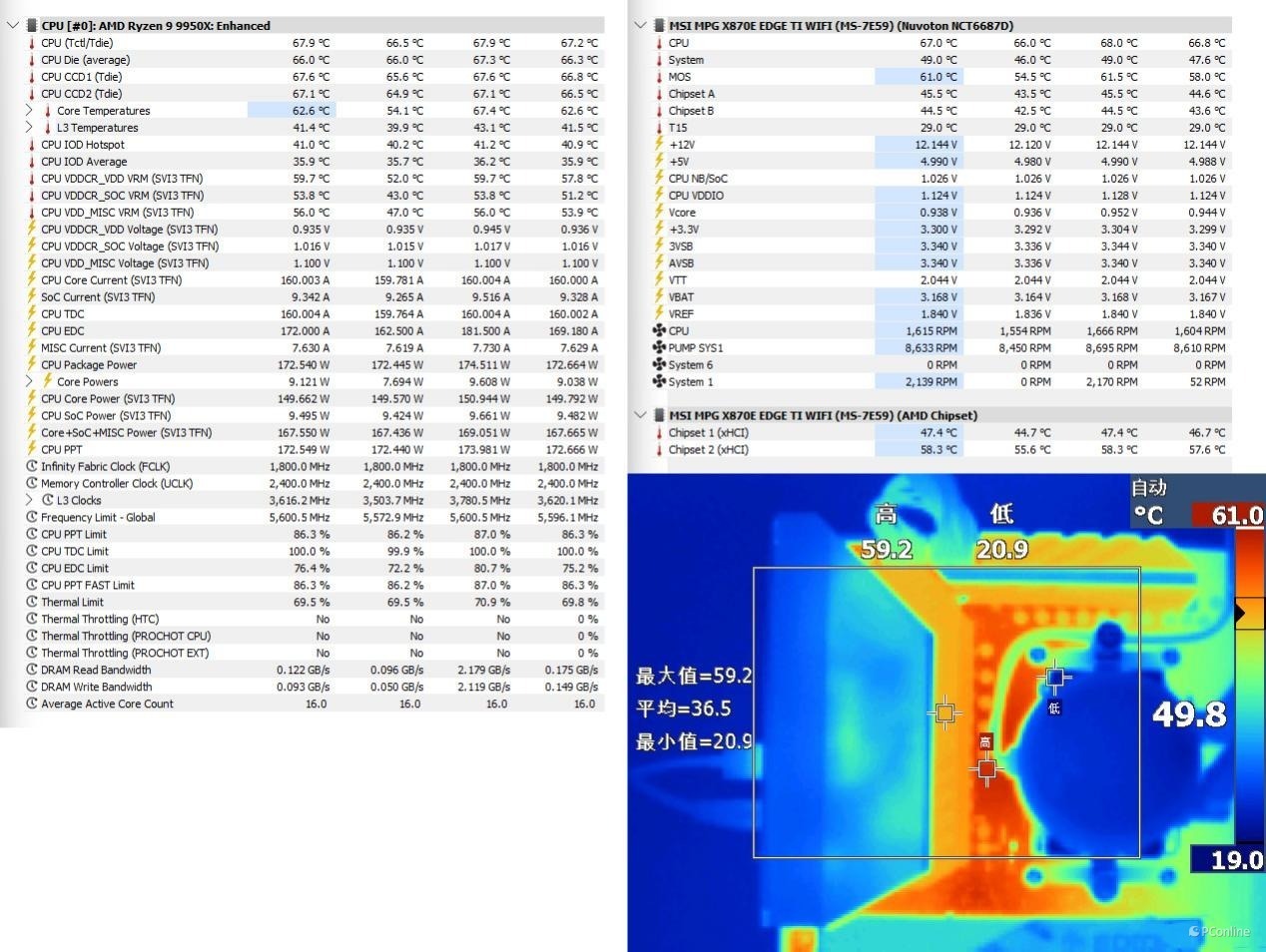Screen dimensions: 1266x952
Task: Click the lightning icon beside CPU Package Power
Action: pos(32,365)
